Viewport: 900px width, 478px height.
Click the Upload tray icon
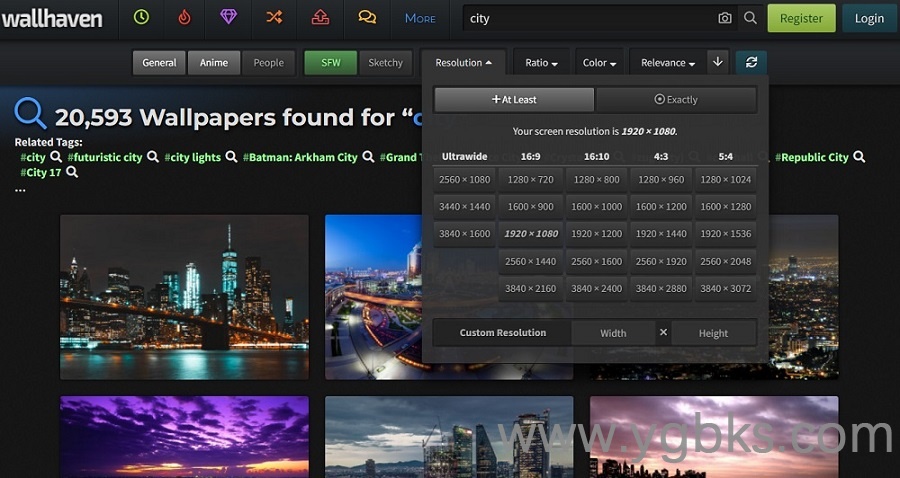pos(320,17)
